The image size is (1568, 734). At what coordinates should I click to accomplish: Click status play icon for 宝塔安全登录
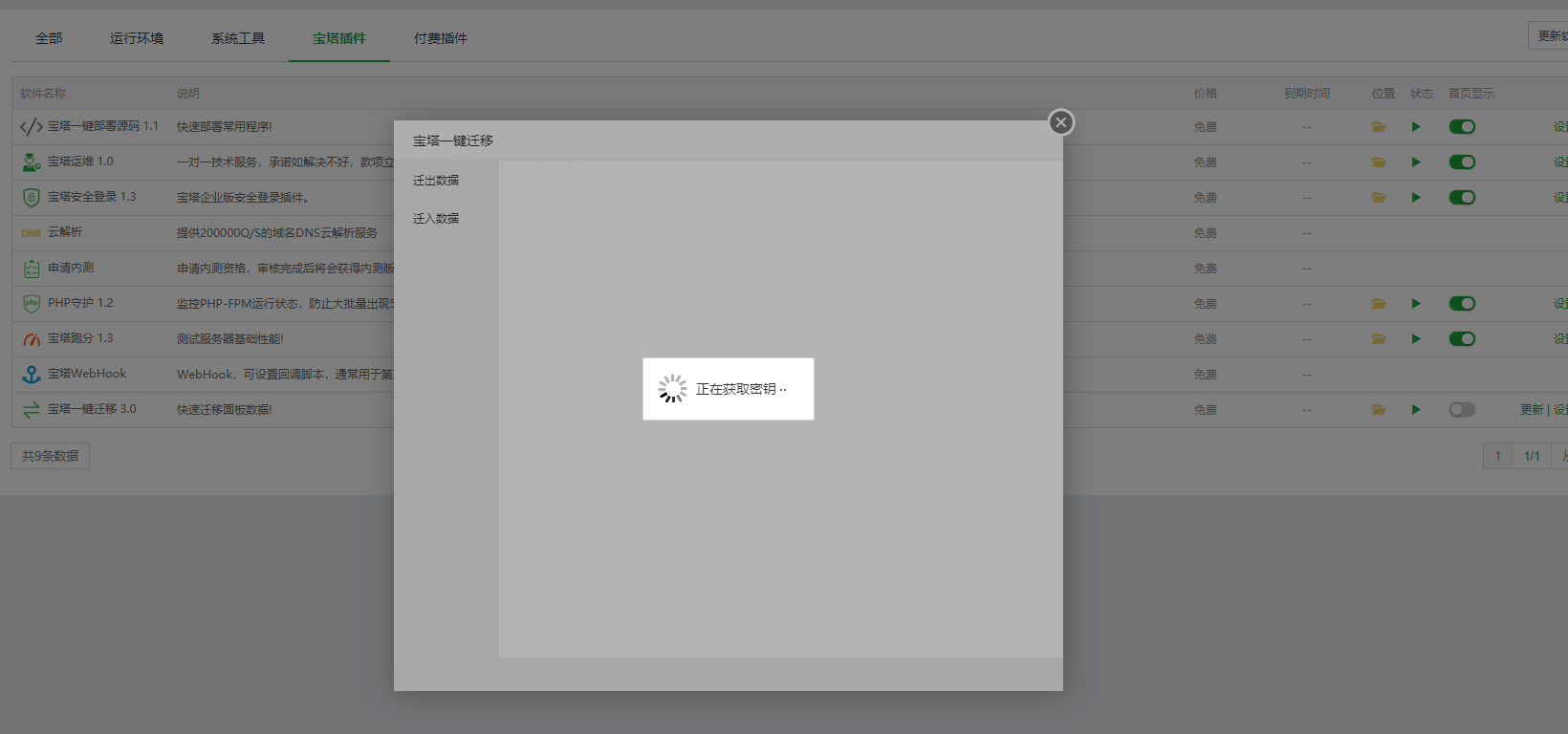point(1416,198)
